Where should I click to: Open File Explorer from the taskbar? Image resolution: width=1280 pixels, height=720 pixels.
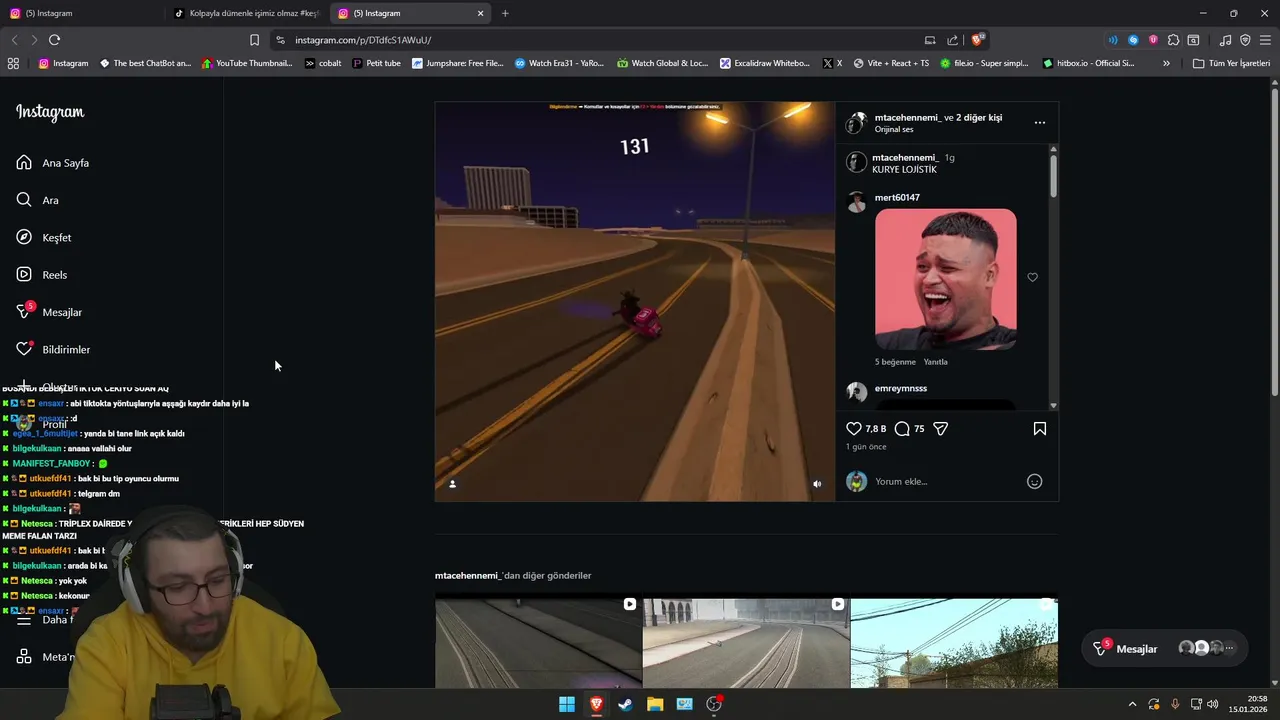655,704
